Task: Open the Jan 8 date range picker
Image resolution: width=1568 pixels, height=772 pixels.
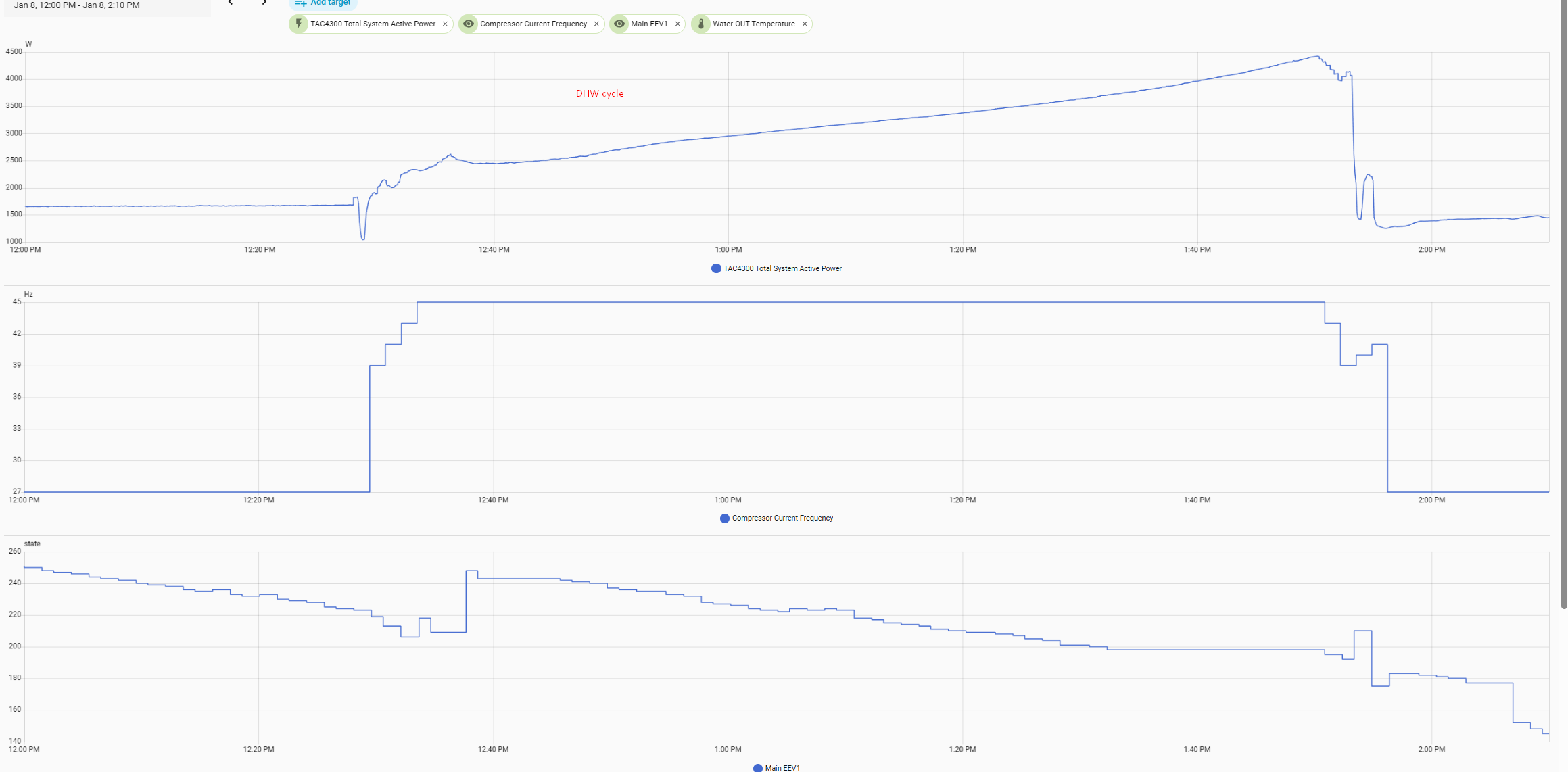Action: 77,5
